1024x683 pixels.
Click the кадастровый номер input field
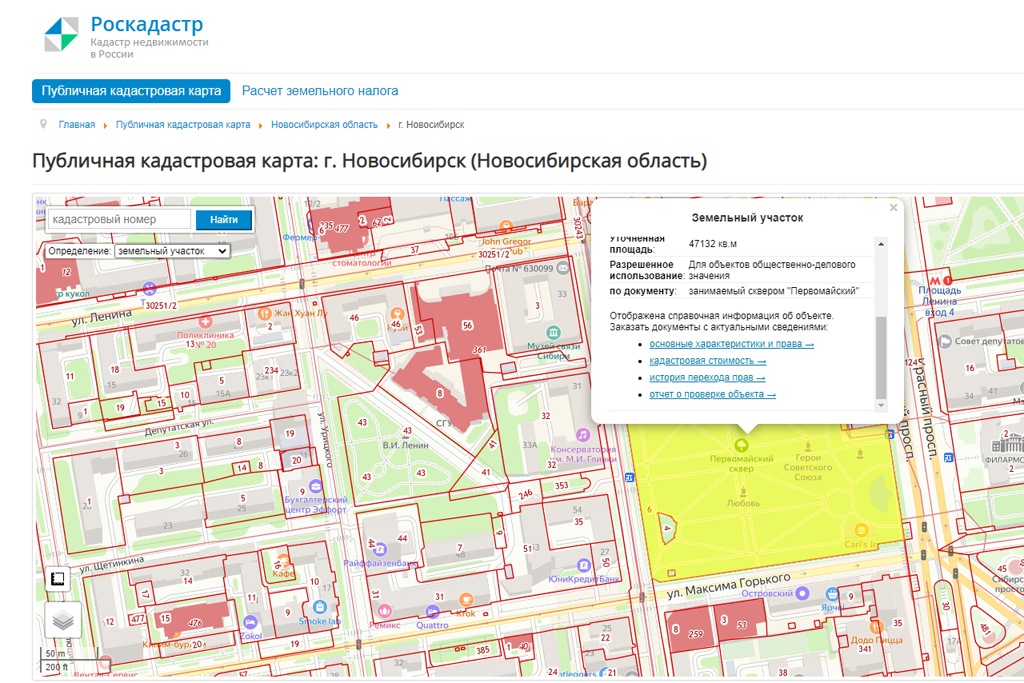tap(120, 219)
